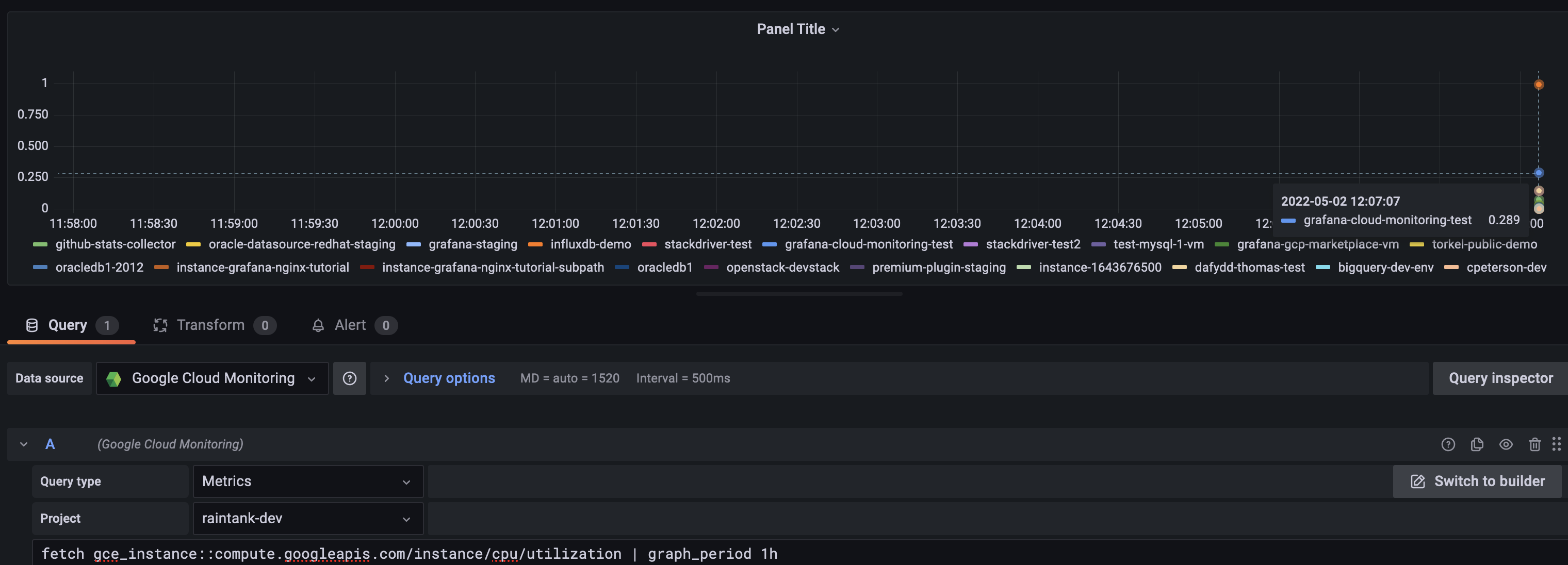Delete query A with trash icon

(x=1534, y=444)
